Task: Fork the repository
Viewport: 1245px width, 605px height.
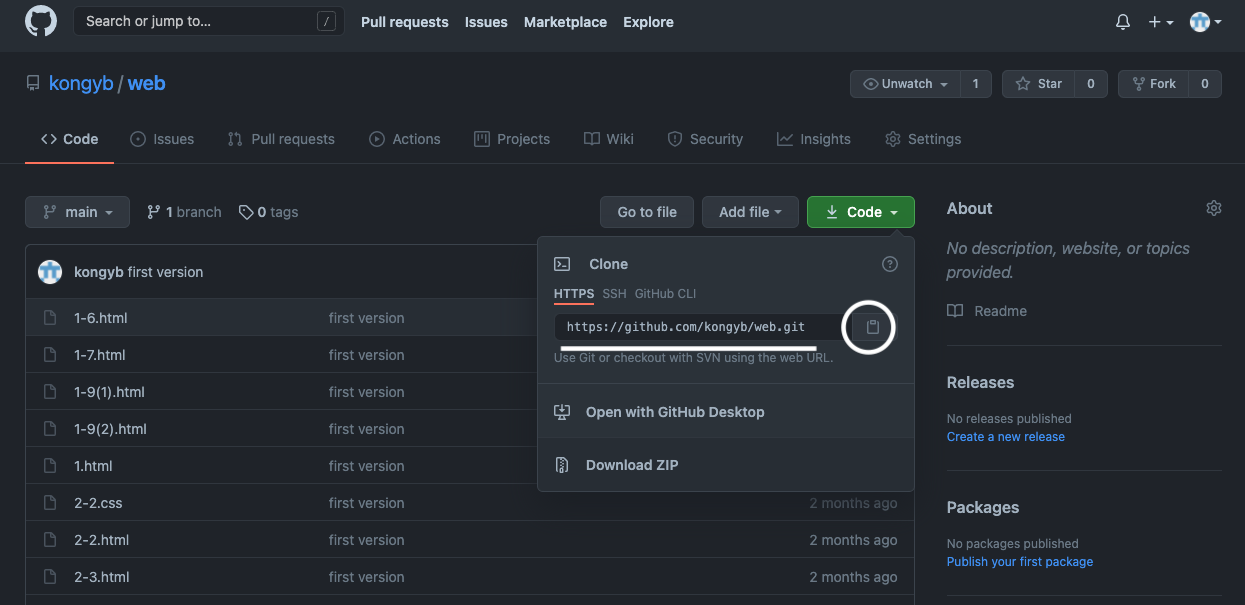Action: 1153,84
